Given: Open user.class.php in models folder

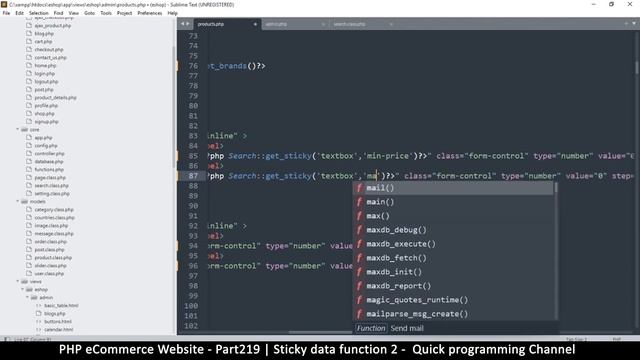Looking at the screenshot, I should pyautogui.click(x=49, y=273).
